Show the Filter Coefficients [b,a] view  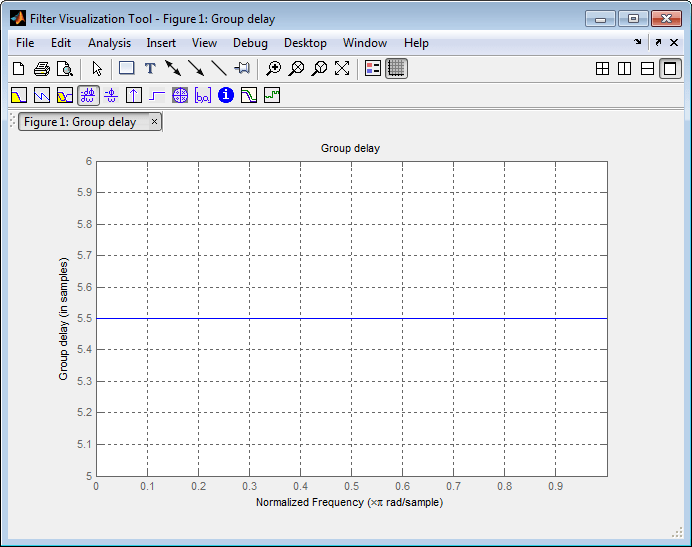203,95
